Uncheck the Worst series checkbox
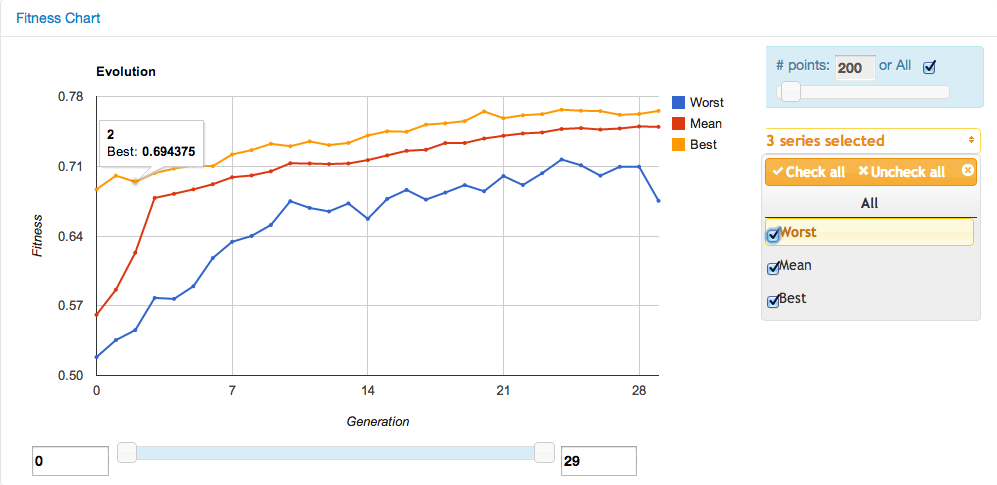The height and width of the screenshot is (485, 997). pyautogui.click(x=773, y=235)
